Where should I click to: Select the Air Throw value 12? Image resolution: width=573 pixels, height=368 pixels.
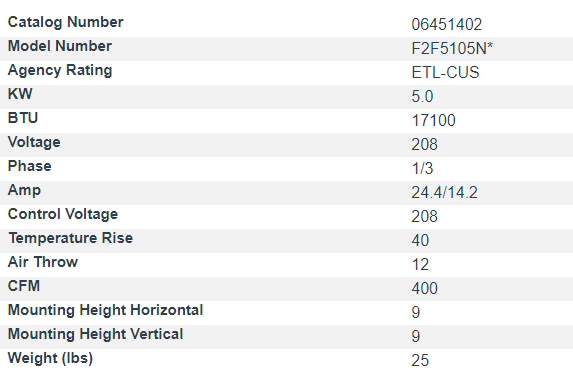tap(420, 265)
